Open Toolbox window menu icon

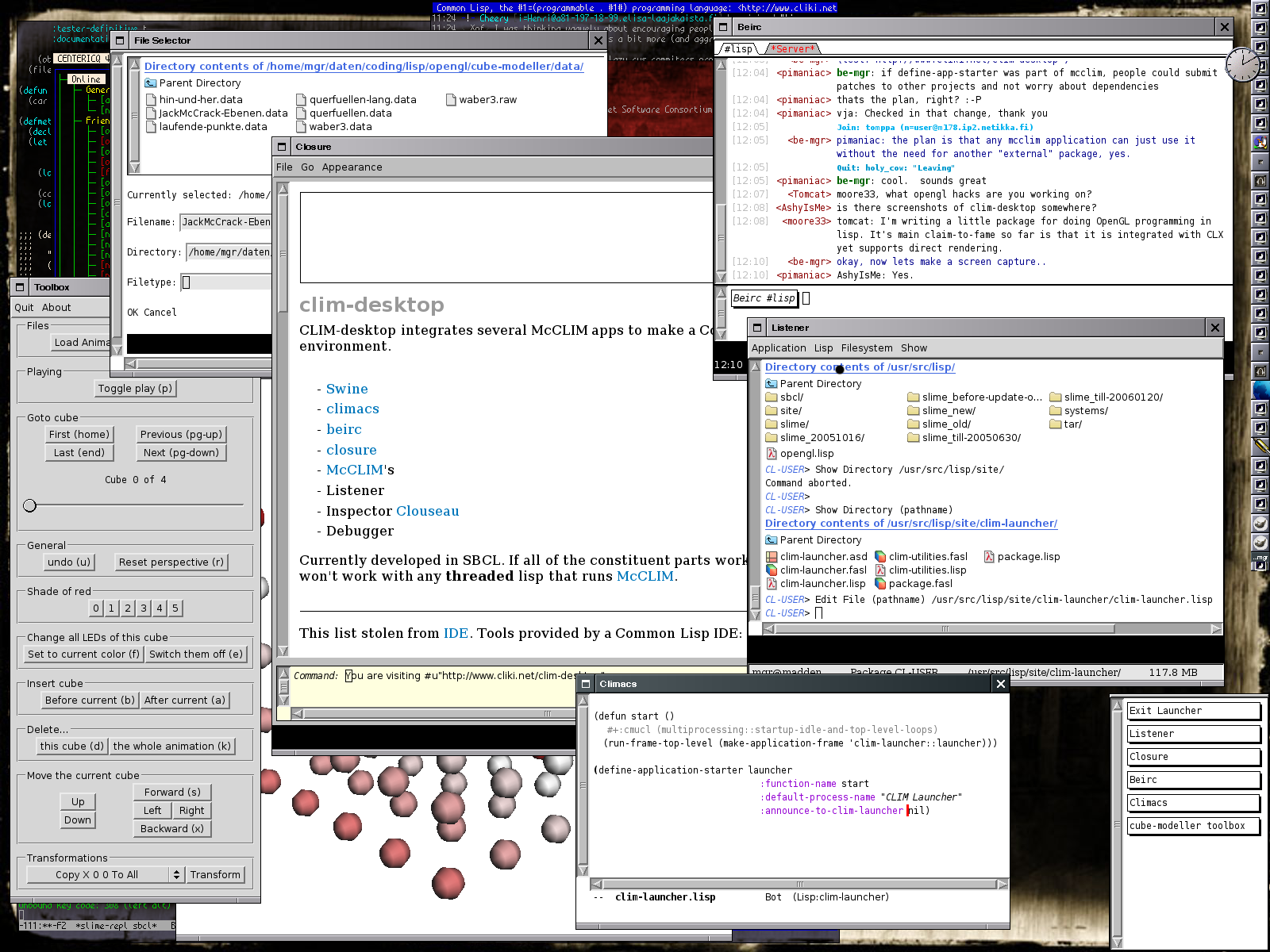click(x=21, y=287)
